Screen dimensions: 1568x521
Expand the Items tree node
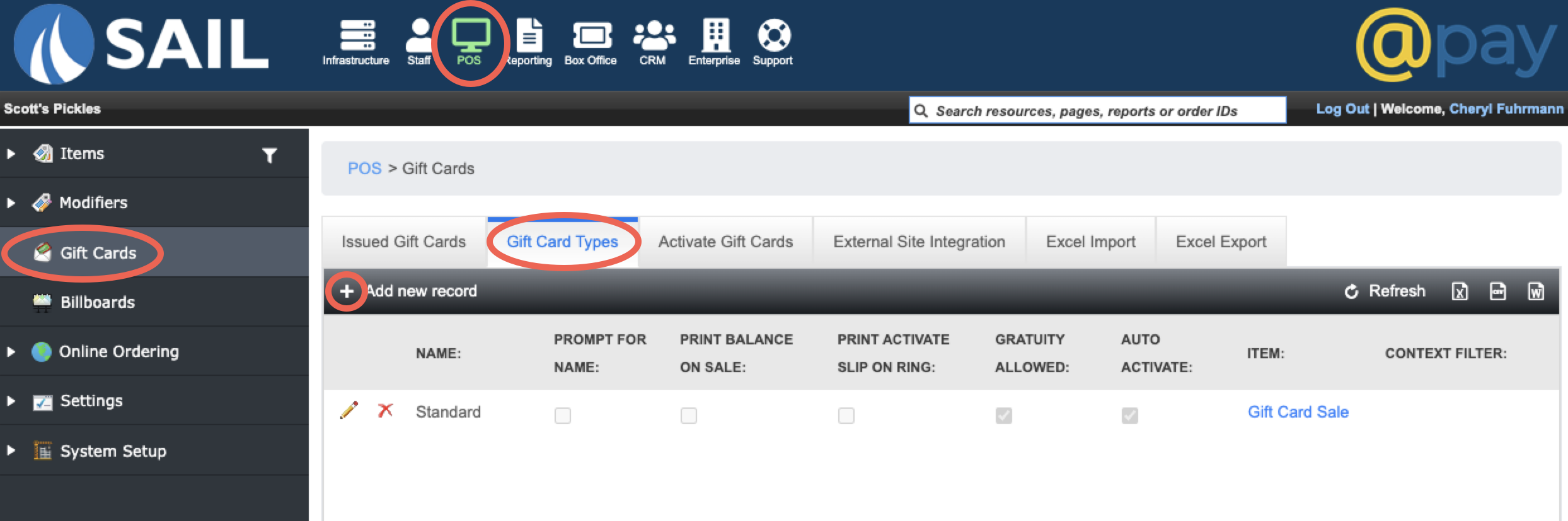pos(11,153)
